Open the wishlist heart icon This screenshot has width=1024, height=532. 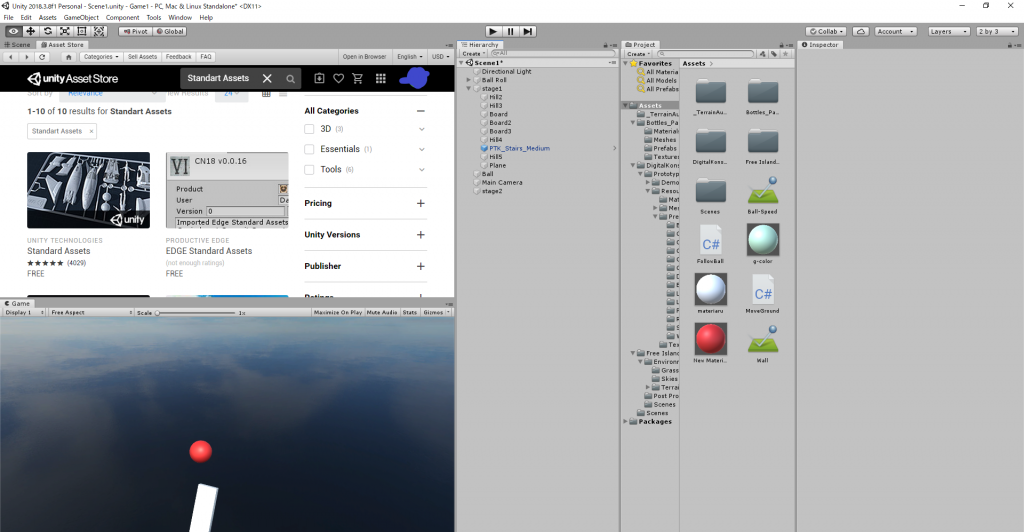pos(338,78)
